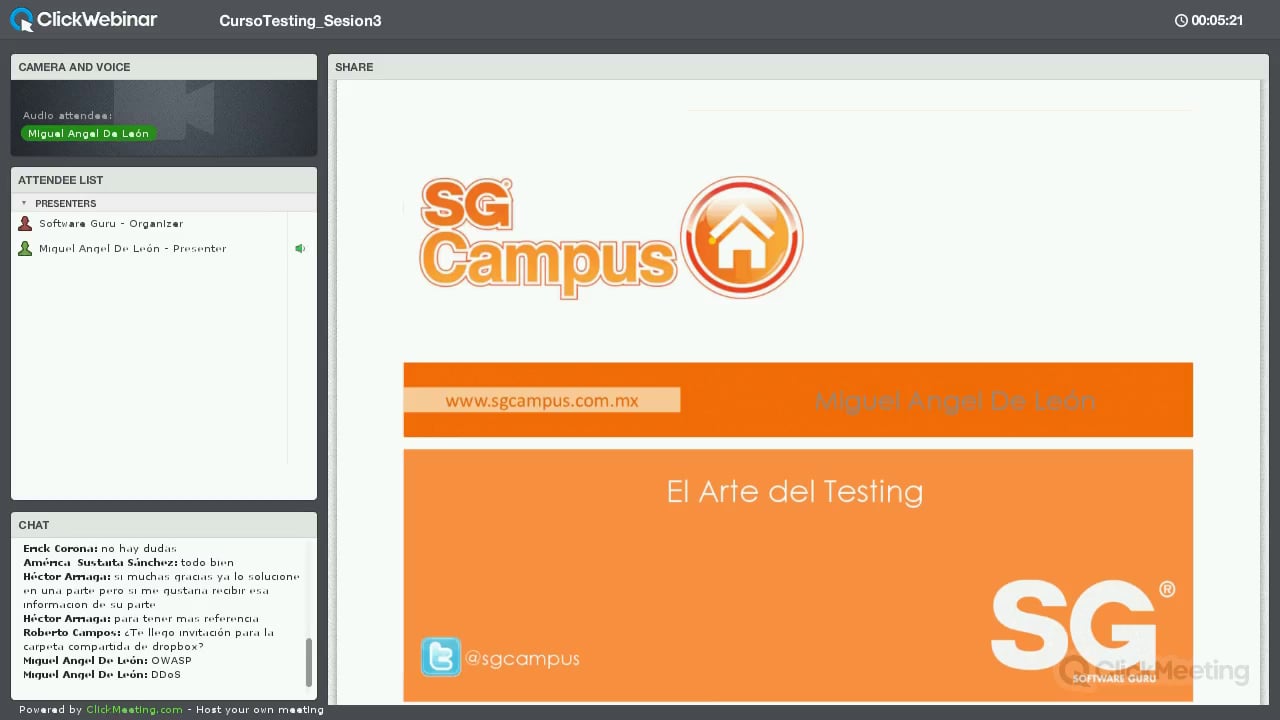Click the SG Campus logo on the slide

(x=610, y=238)
